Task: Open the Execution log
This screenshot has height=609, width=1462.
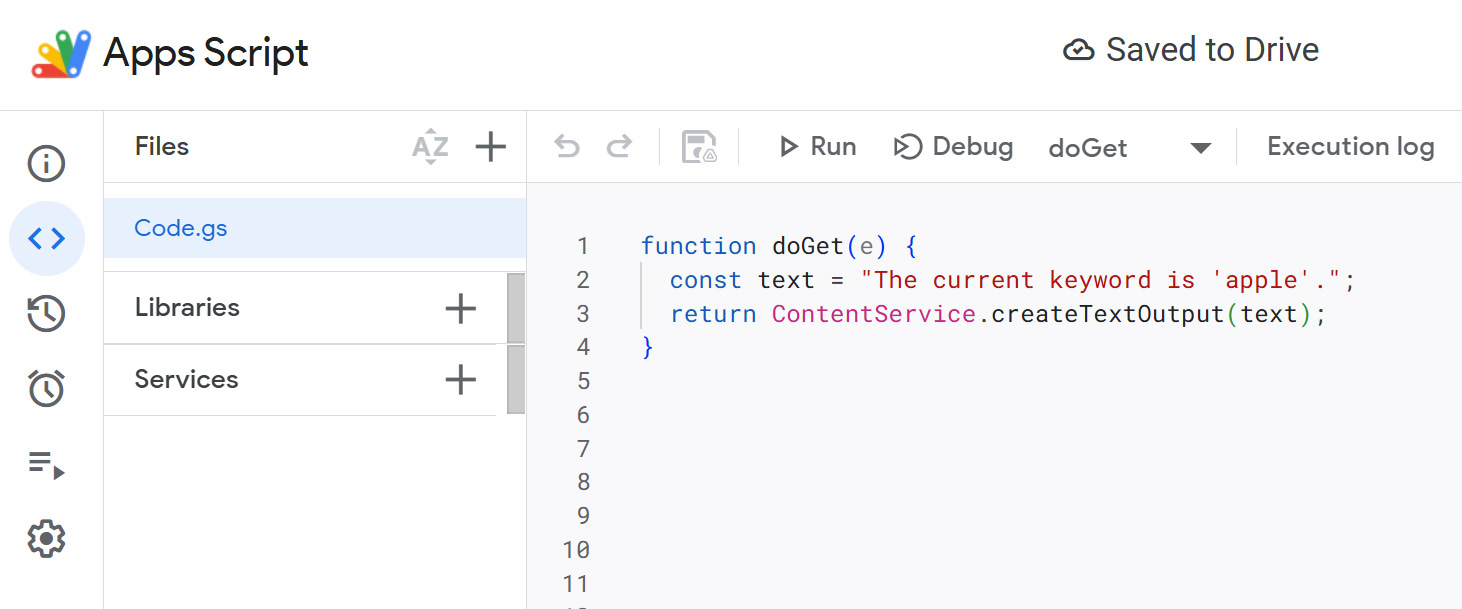Action: [x=1351, y=147]
